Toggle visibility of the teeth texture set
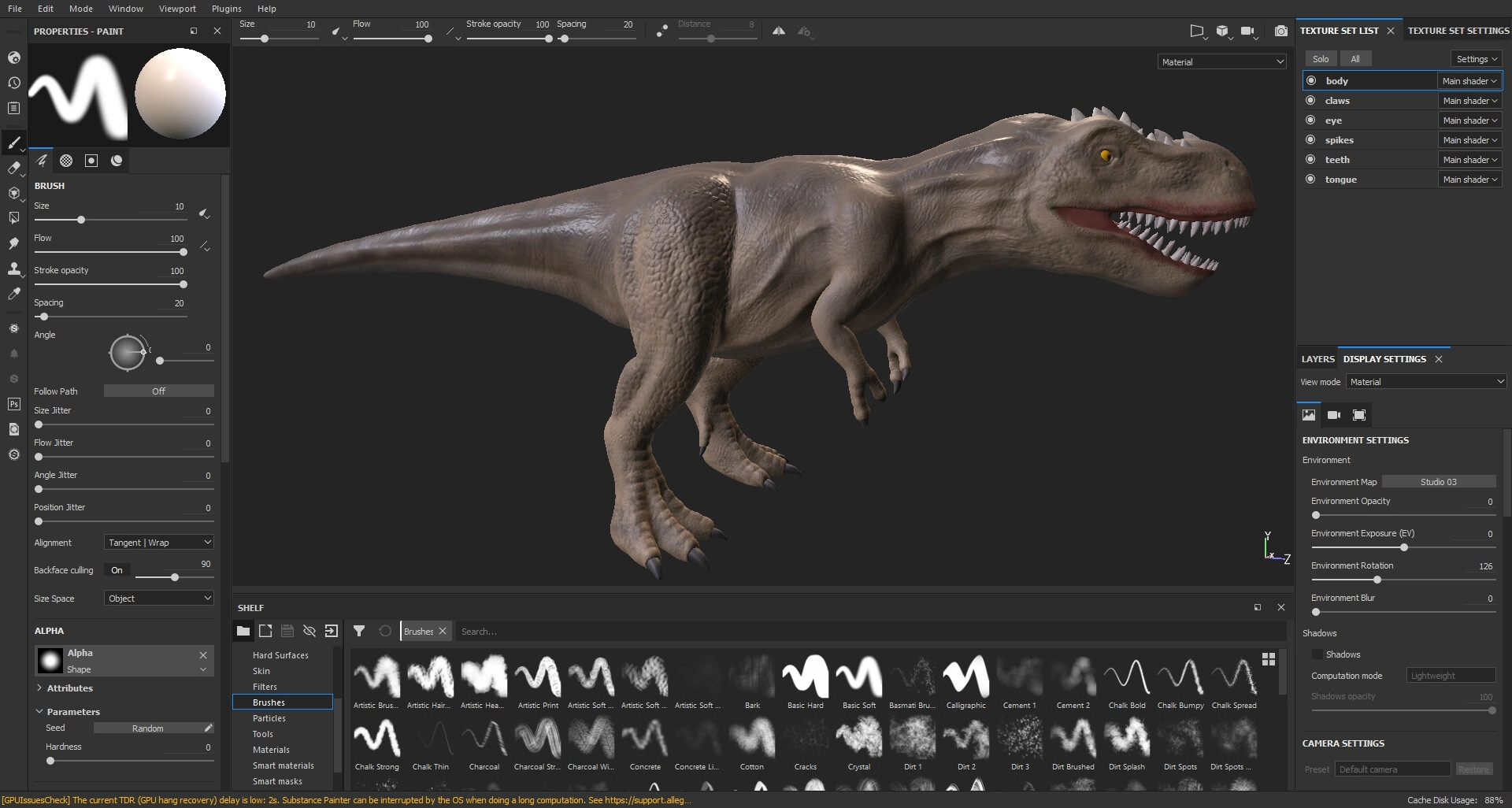The height and width of the screenshot is (808, 1512). [1310, 159]
